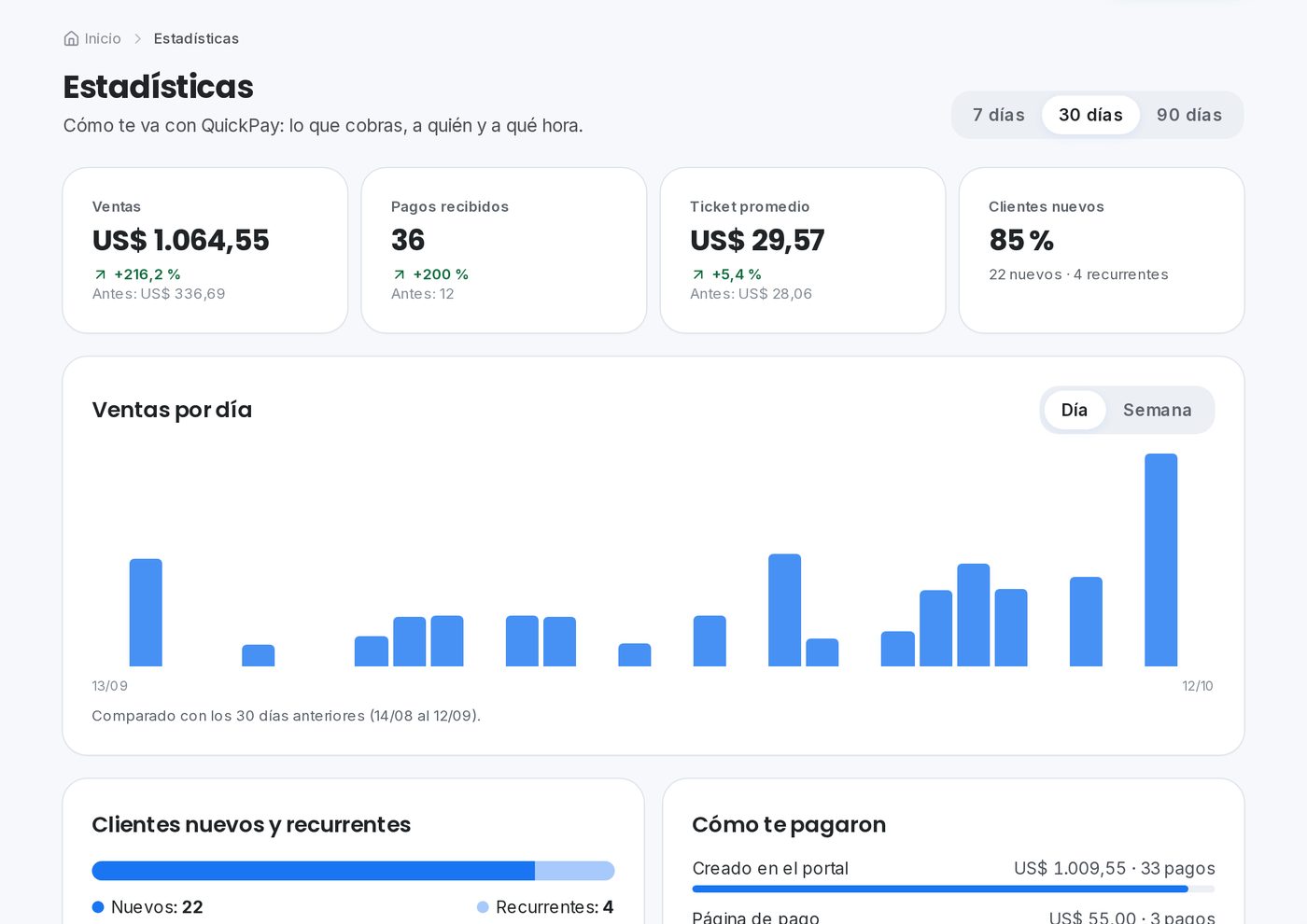The height and width of the screenshot is (924, 1307).
Task: Switch the period to 90 días
Action: coord(1189,115)
